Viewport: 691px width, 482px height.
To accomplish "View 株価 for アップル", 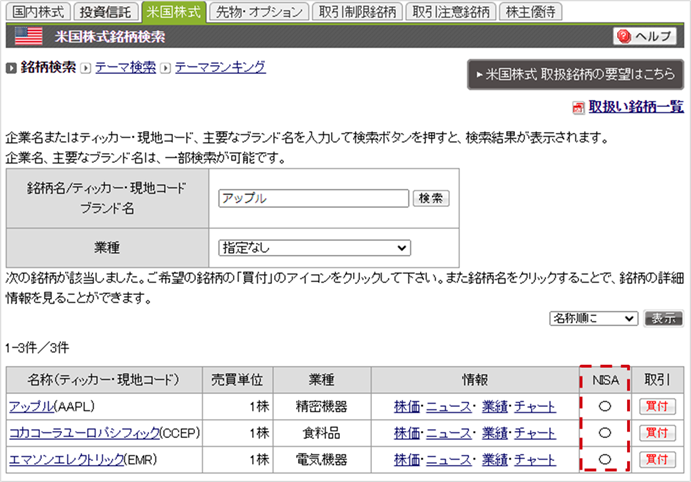I will [x=407, y=406].
